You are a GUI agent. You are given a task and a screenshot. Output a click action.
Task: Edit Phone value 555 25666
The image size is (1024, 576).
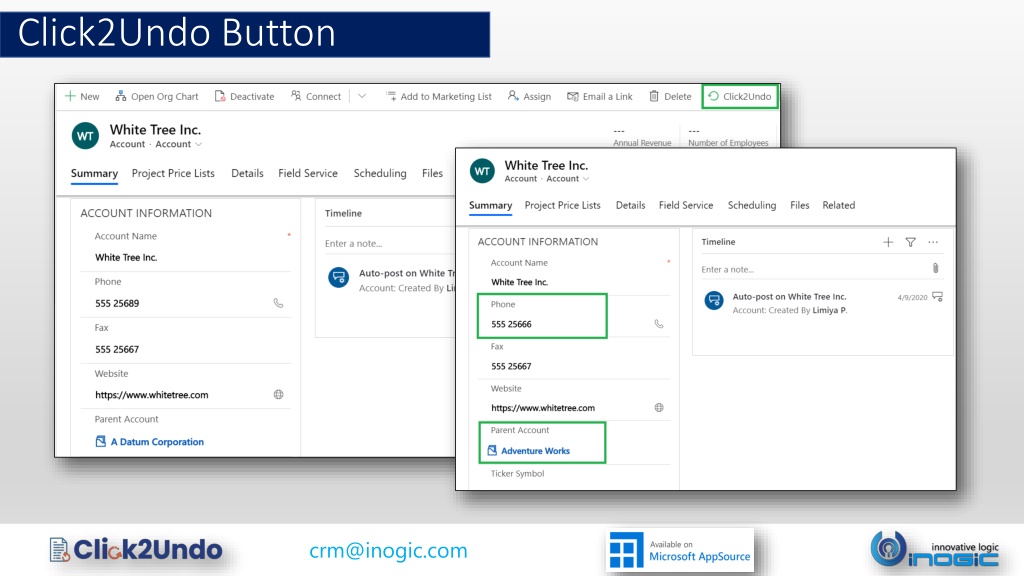(x=511, y=325)
